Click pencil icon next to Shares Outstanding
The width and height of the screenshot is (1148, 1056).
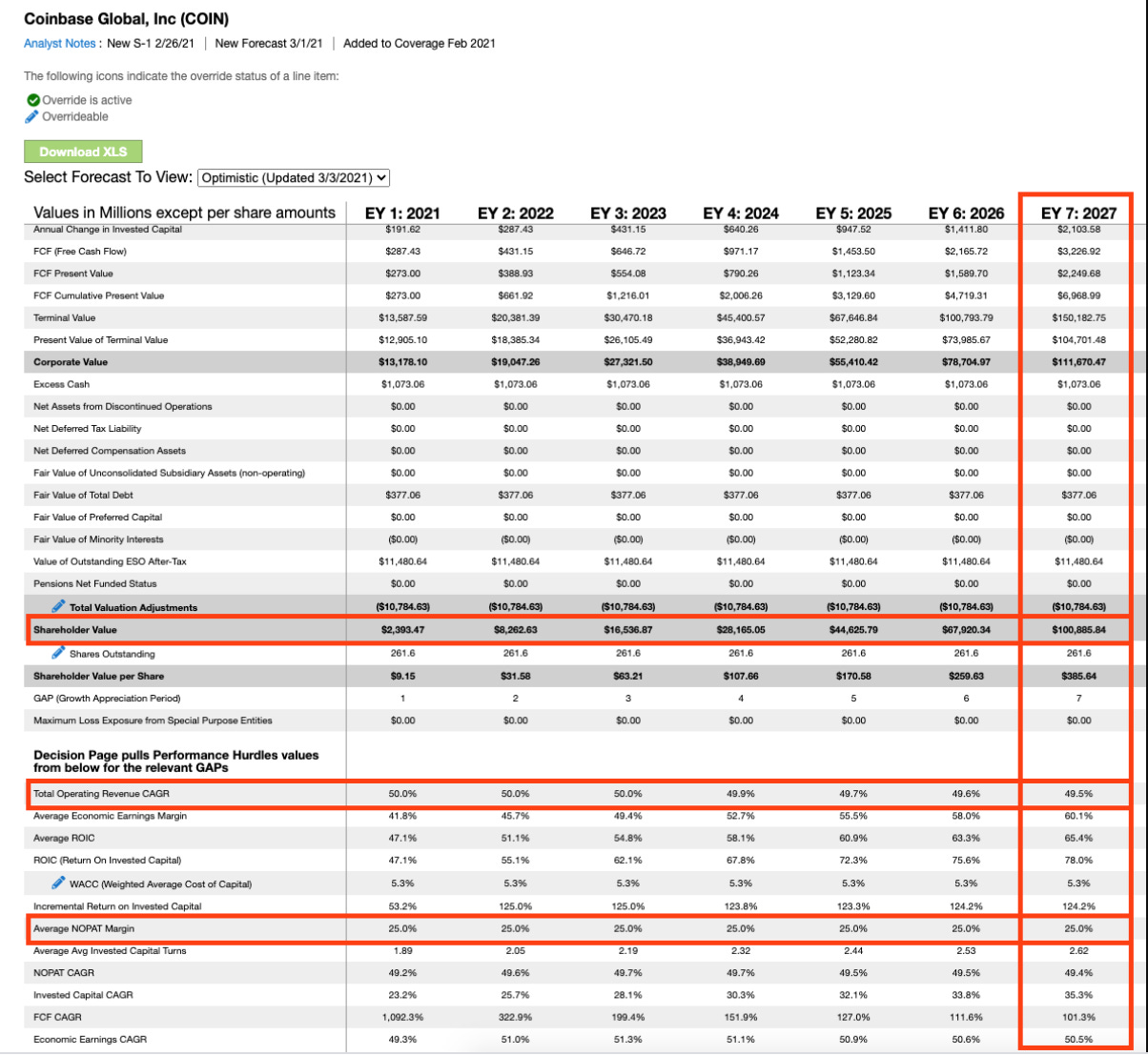click(x=58, y=653)
